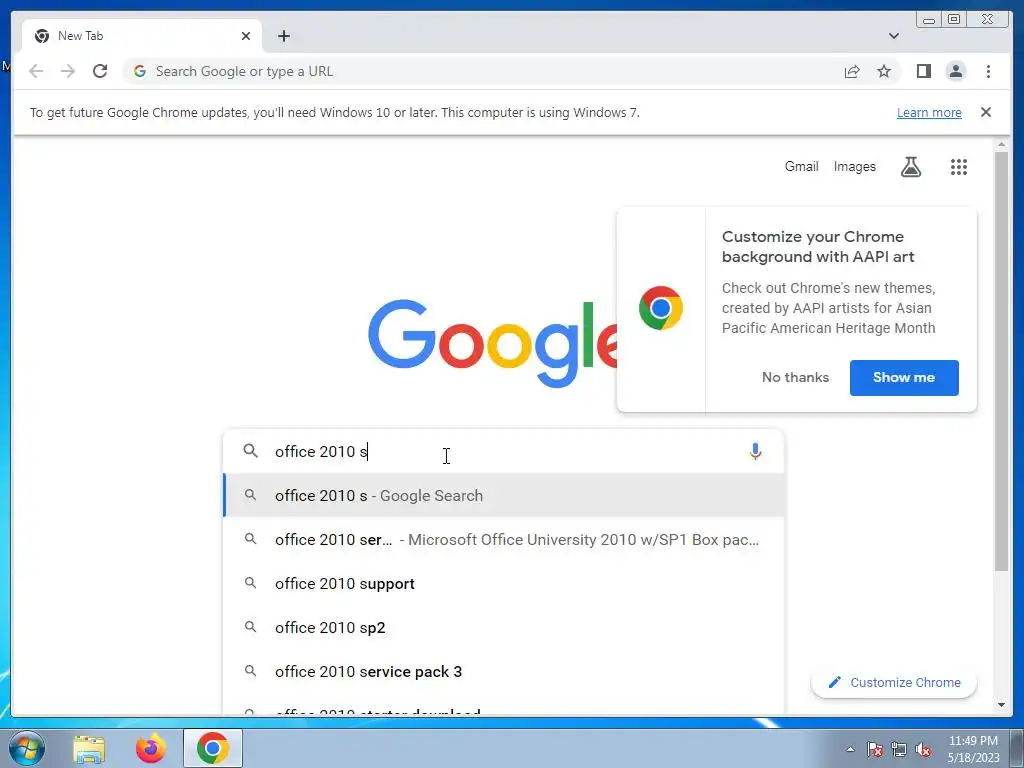Open Chrome's three-dot menu
Screen dimensions: 1024x768
click(x=988, y=71)
